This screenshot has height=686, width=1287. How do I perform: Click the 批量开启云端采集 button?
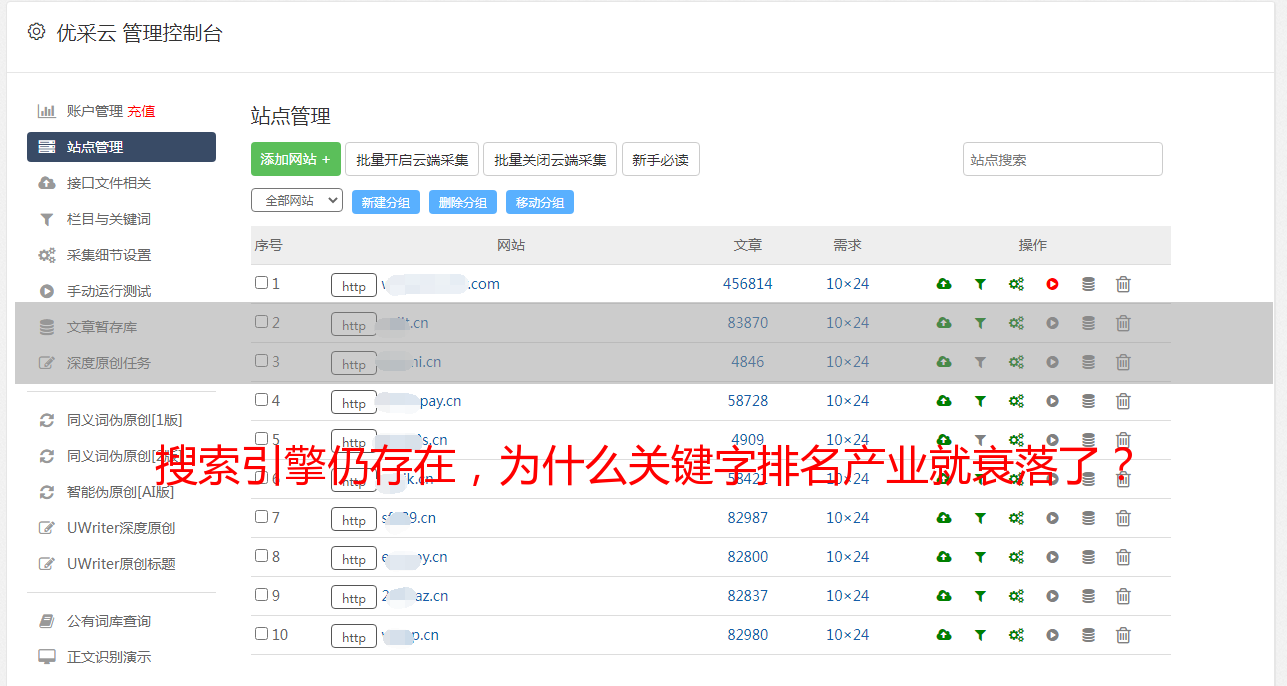[412, 159]
